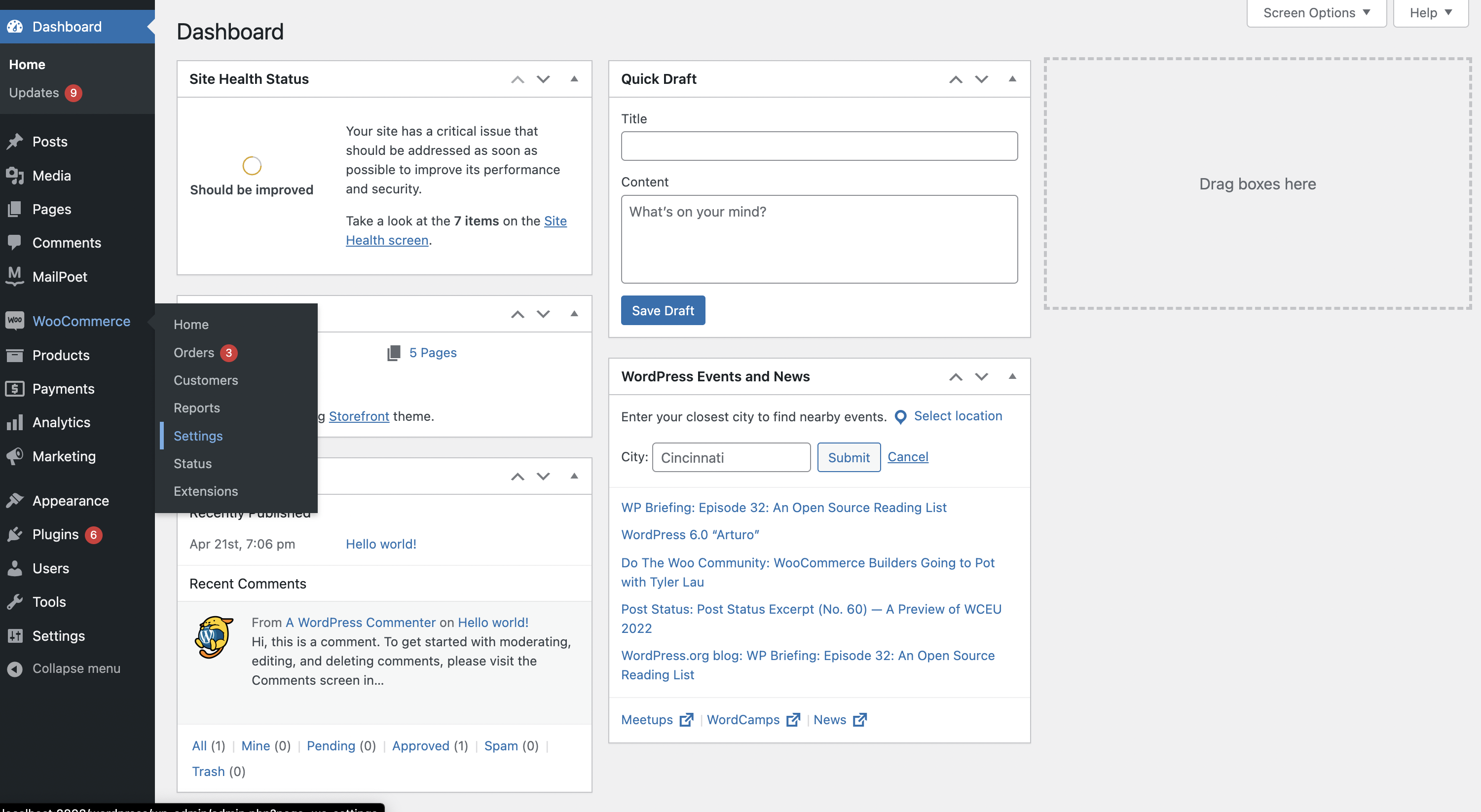1481x812 pixels.
Task: Toggle WordPress Events and News panel
Action: click(x=1012, y=377)
